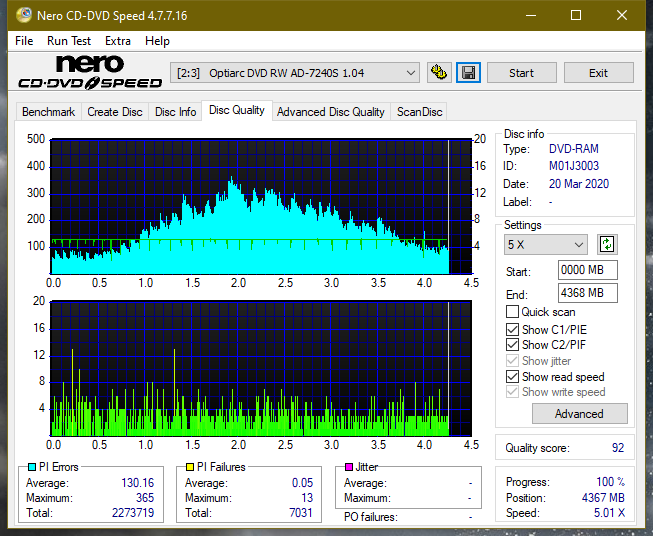Click the disc type DVD-RAM value
The image size is (653, 536).
tap(573, 149)
